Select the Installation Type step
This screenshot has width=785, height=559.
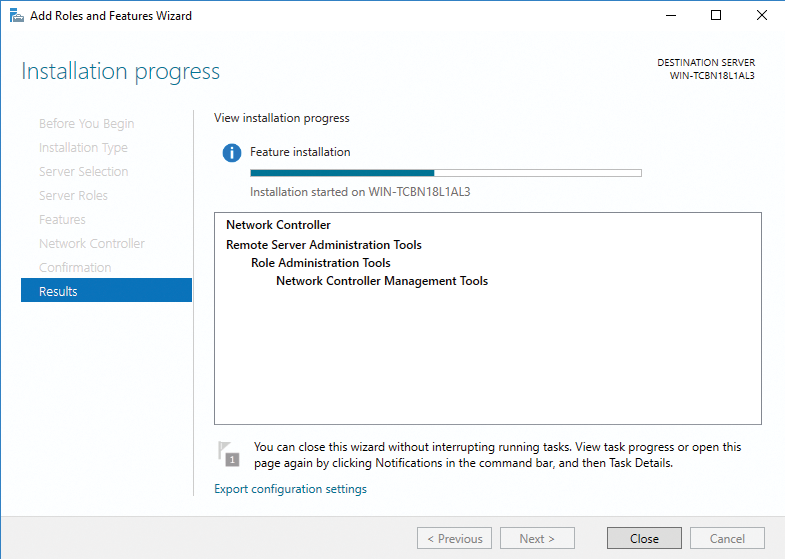point(83,148)
